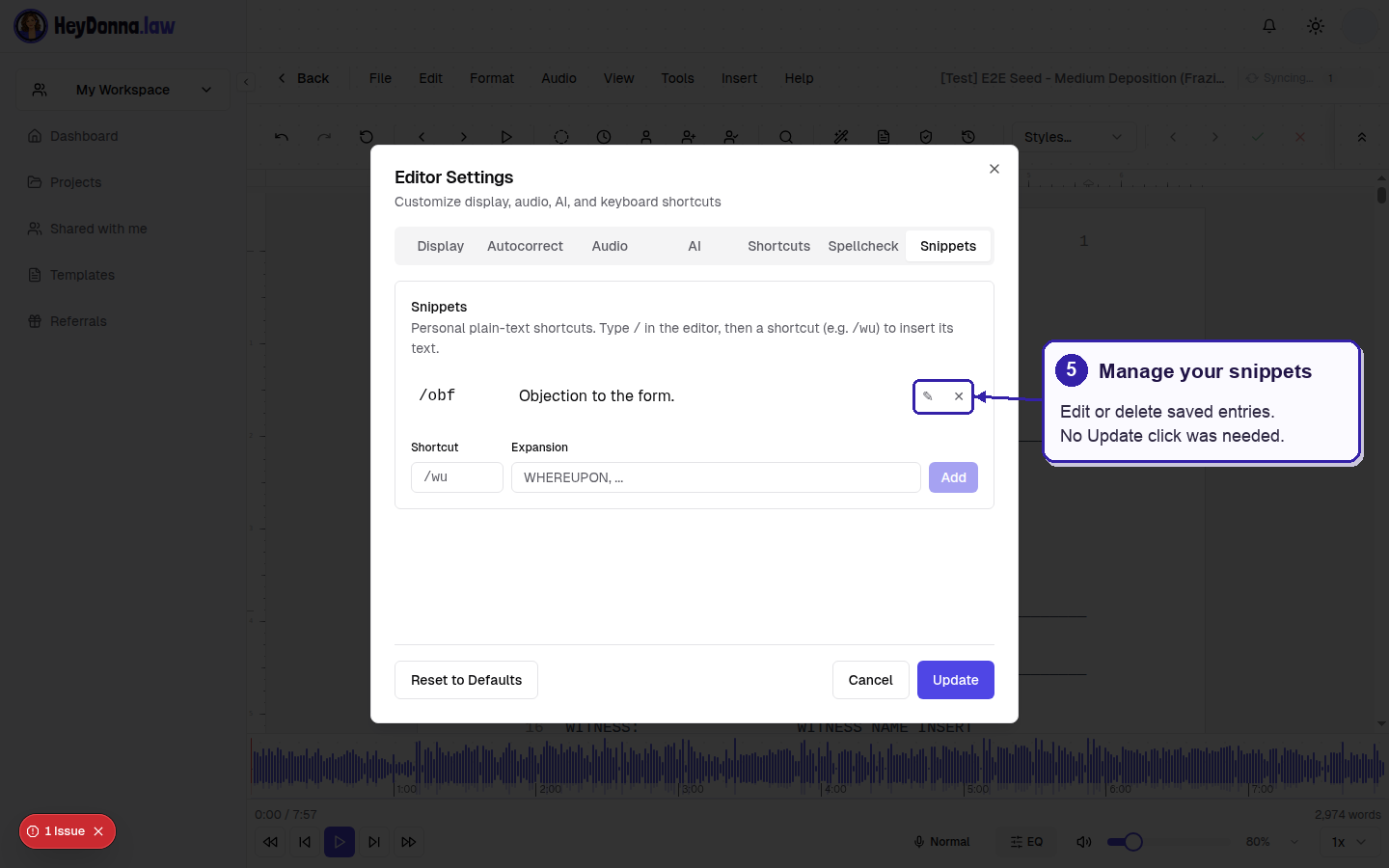This screenshot has width=1389, height=868.
Task: Click the history clock-arrow toolbar icon
Action: [x=968, y=137]
